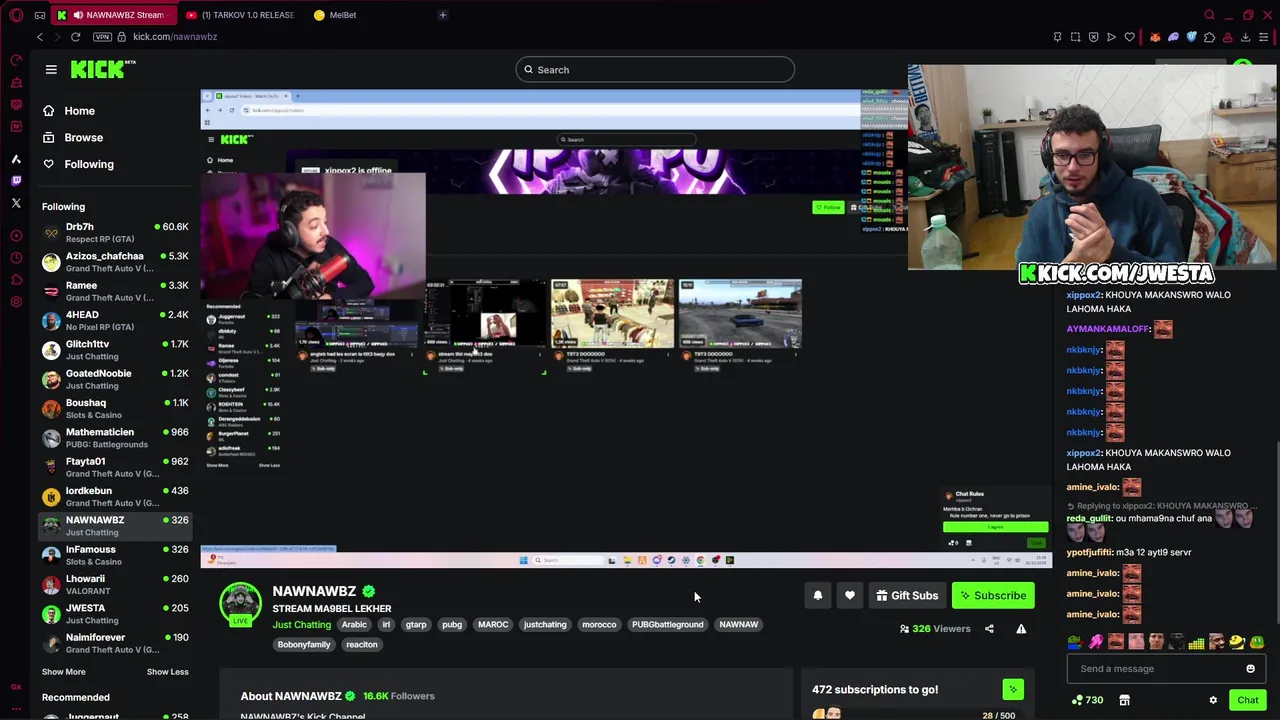Click the Kick search box
The height and width of the screenshot is (720, 1280).
tap(655, 70)
